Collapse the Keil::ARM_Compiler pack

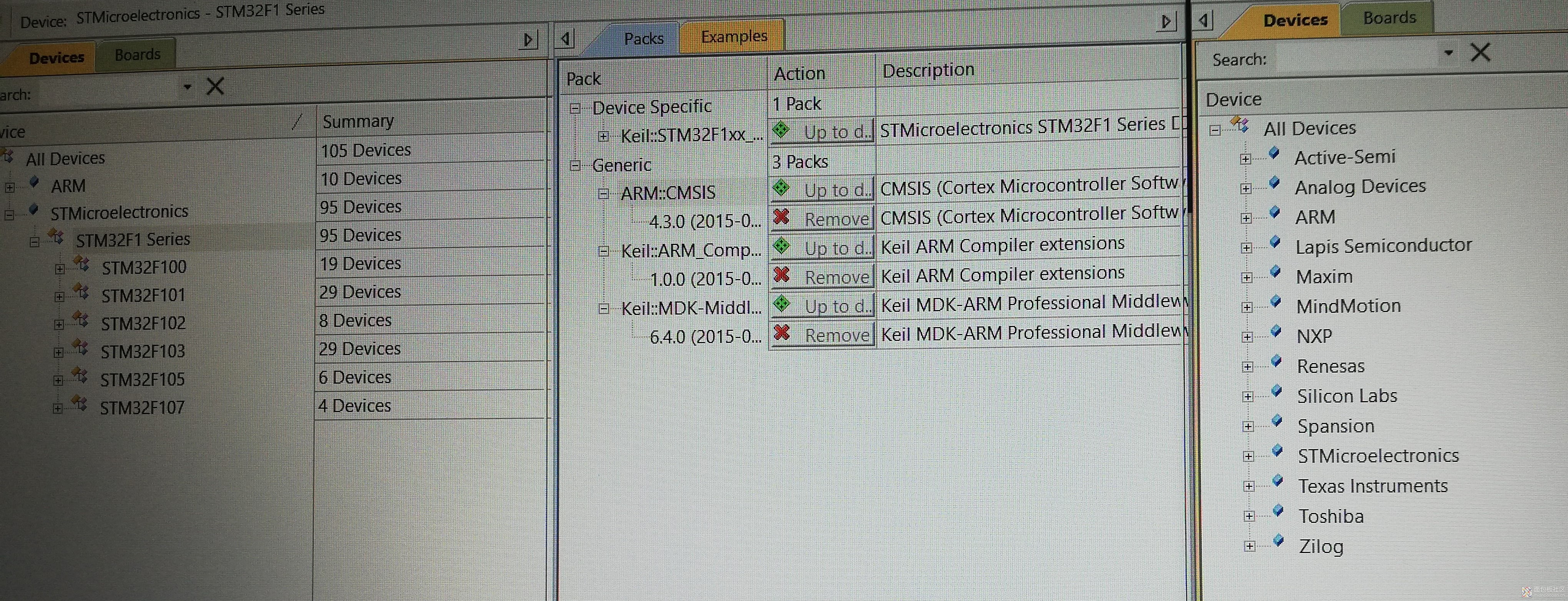[603, 251]
